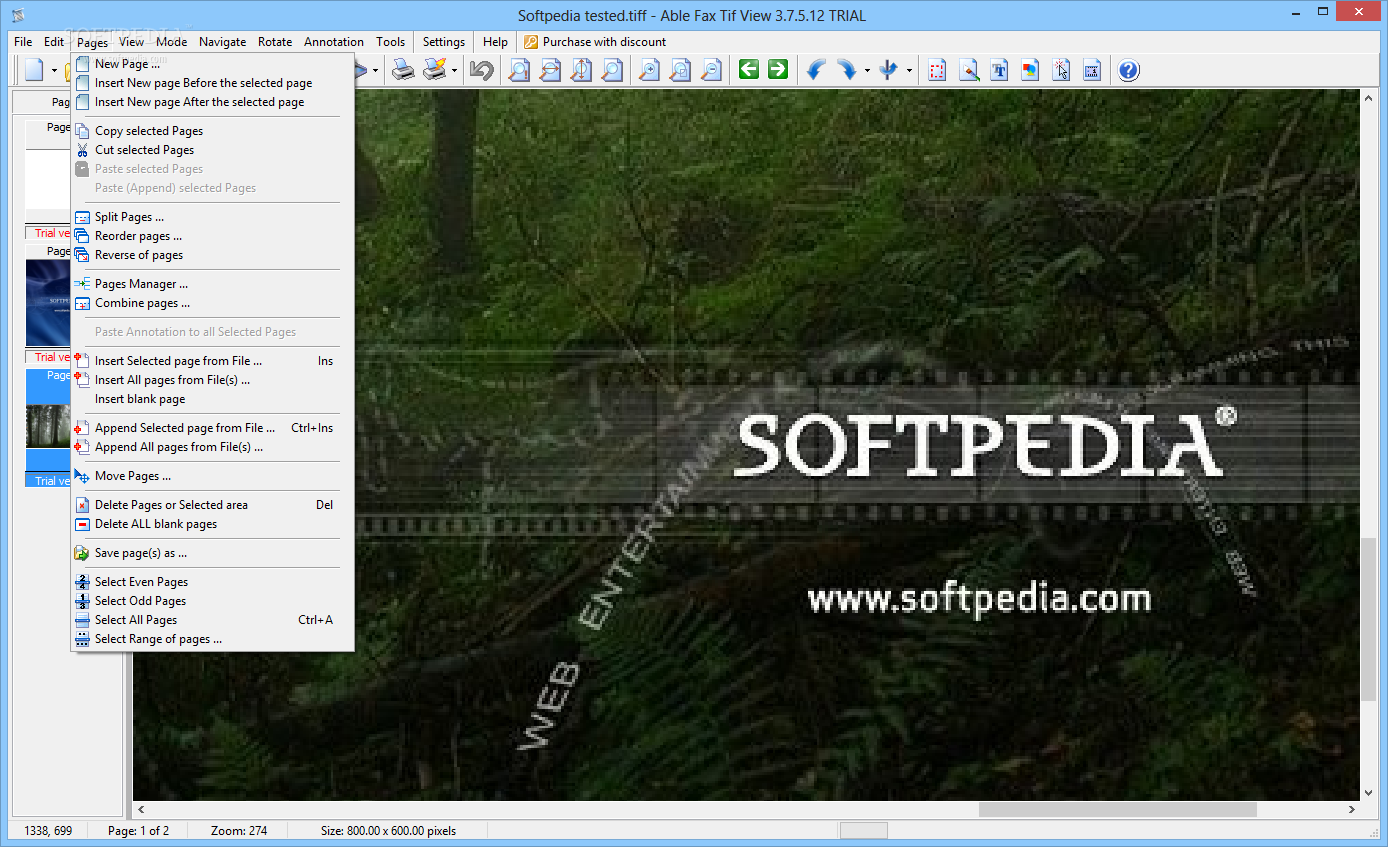The height and width of the screenshot is (847, 1388).
Task: Choose Append All pages from File(s)...
Action: coord(212,447)
